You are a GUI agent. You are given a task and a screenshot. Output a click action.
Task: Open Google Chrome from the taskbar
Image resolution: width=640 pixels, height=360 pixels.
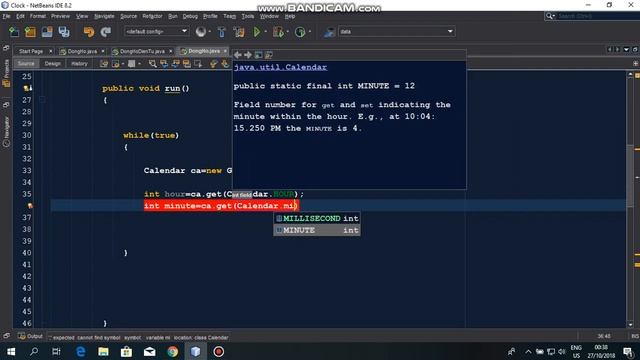point(173,351)
